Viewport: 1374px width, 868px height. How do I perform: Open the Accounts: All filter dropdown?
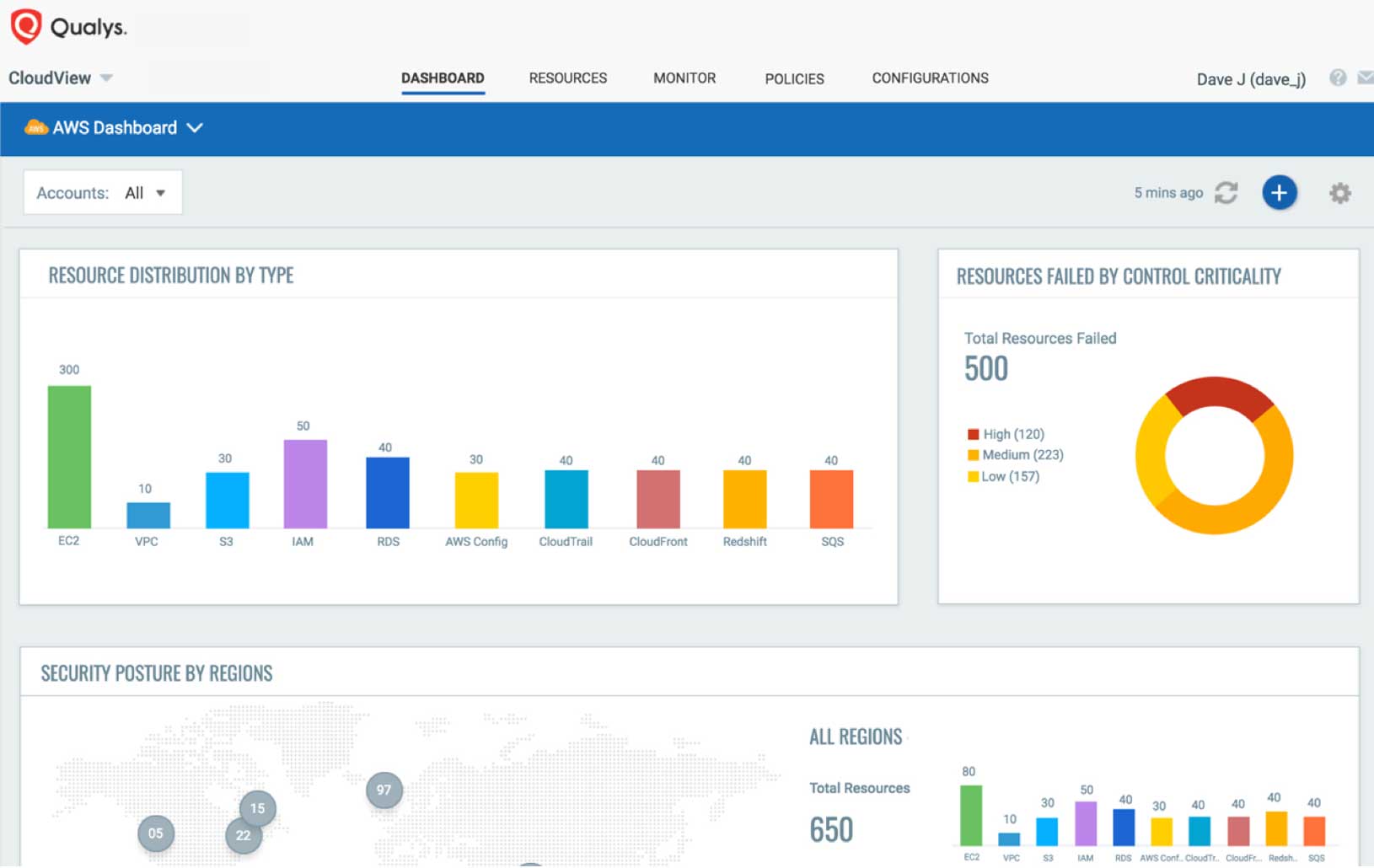103,192
